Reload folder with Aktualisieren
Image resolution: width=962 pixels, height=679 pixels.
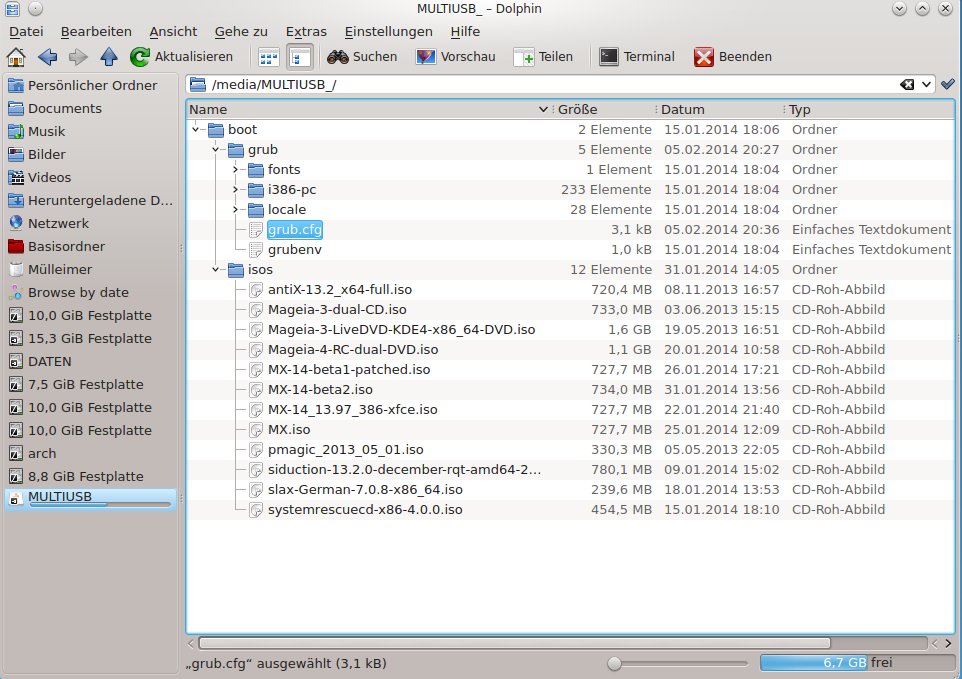point(182,57)
